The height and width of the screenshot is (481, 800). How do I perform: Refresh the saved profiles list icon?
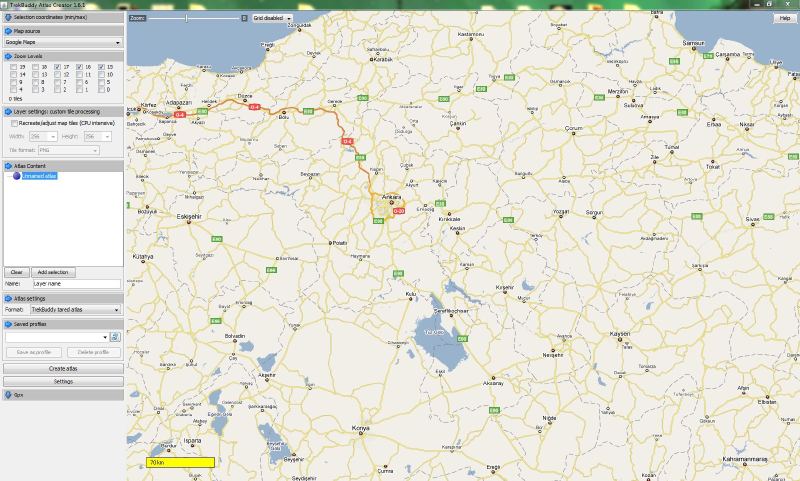[115, 337]
